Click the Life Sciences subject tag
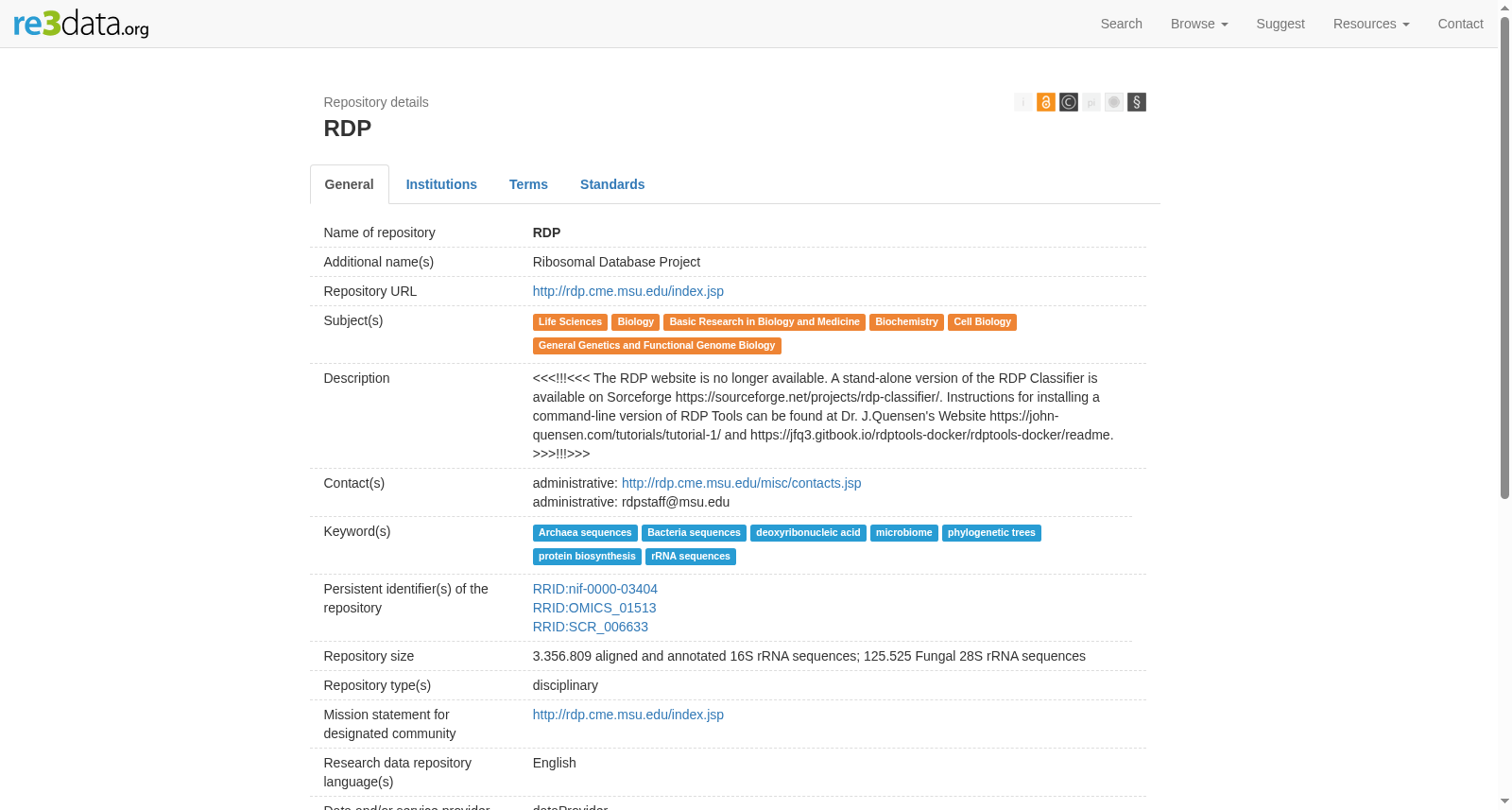This screenshot has width=1512, height=810. (x=570, y=322)
